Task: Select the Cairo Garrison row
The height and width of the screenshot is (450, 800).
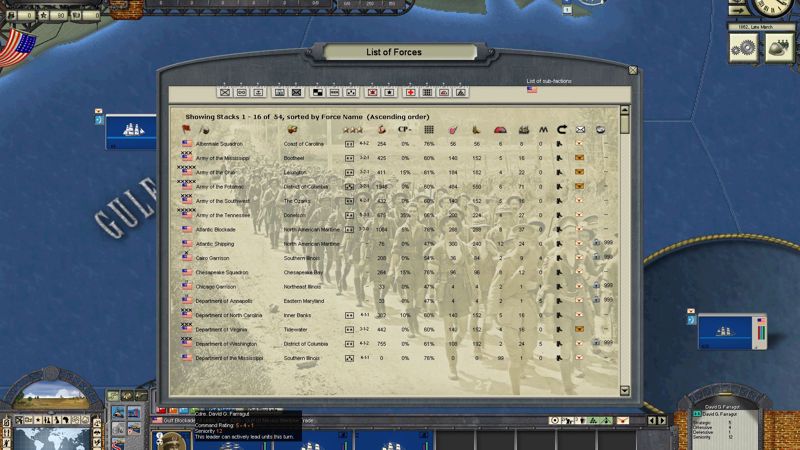Action: point(398,258)
